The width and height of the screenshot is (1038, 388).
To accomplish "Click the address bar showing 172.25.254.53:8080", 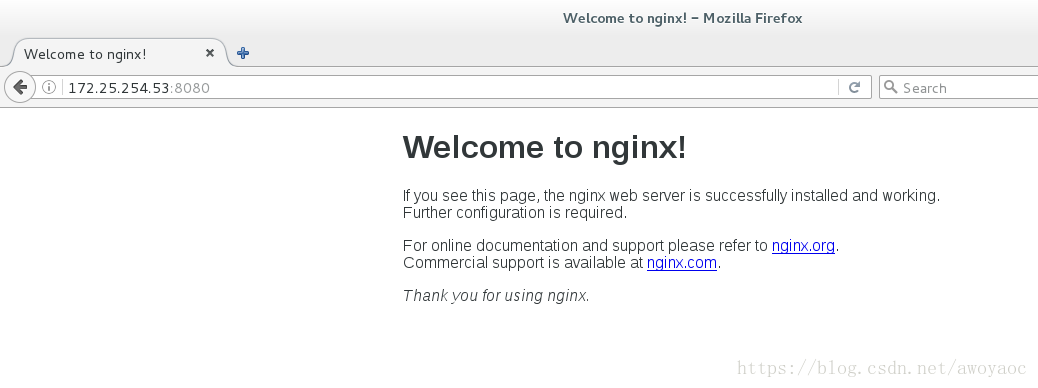I will coord(450,87).
